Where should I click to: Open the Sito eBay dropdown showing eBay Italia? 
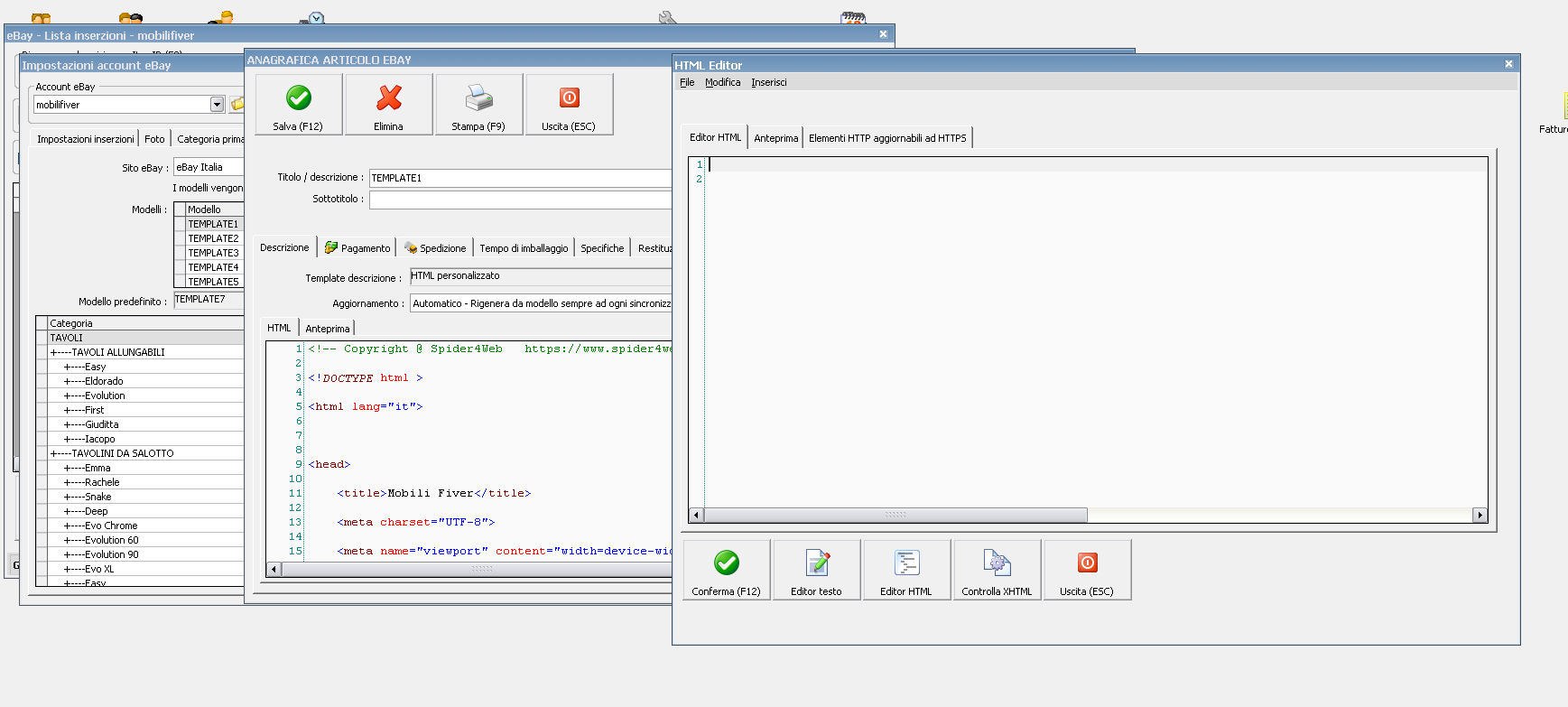(209, 167)
